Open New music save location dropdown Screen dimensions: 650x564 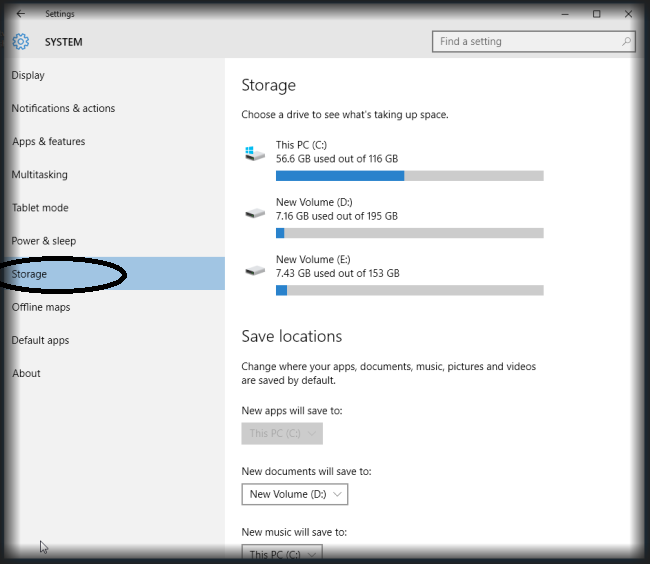coord(282,554)
